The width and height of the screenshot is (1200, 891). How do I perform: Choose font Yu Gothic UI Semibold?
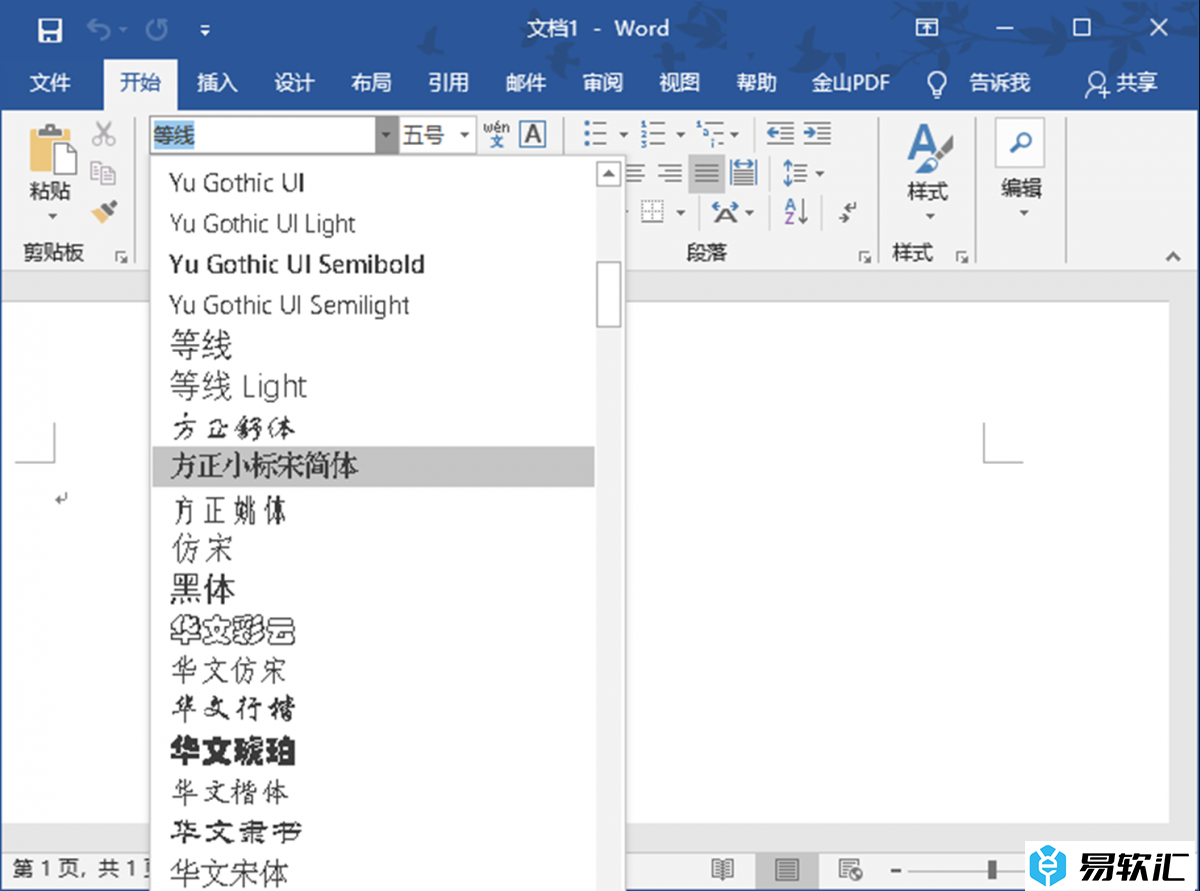pos(373,264)
